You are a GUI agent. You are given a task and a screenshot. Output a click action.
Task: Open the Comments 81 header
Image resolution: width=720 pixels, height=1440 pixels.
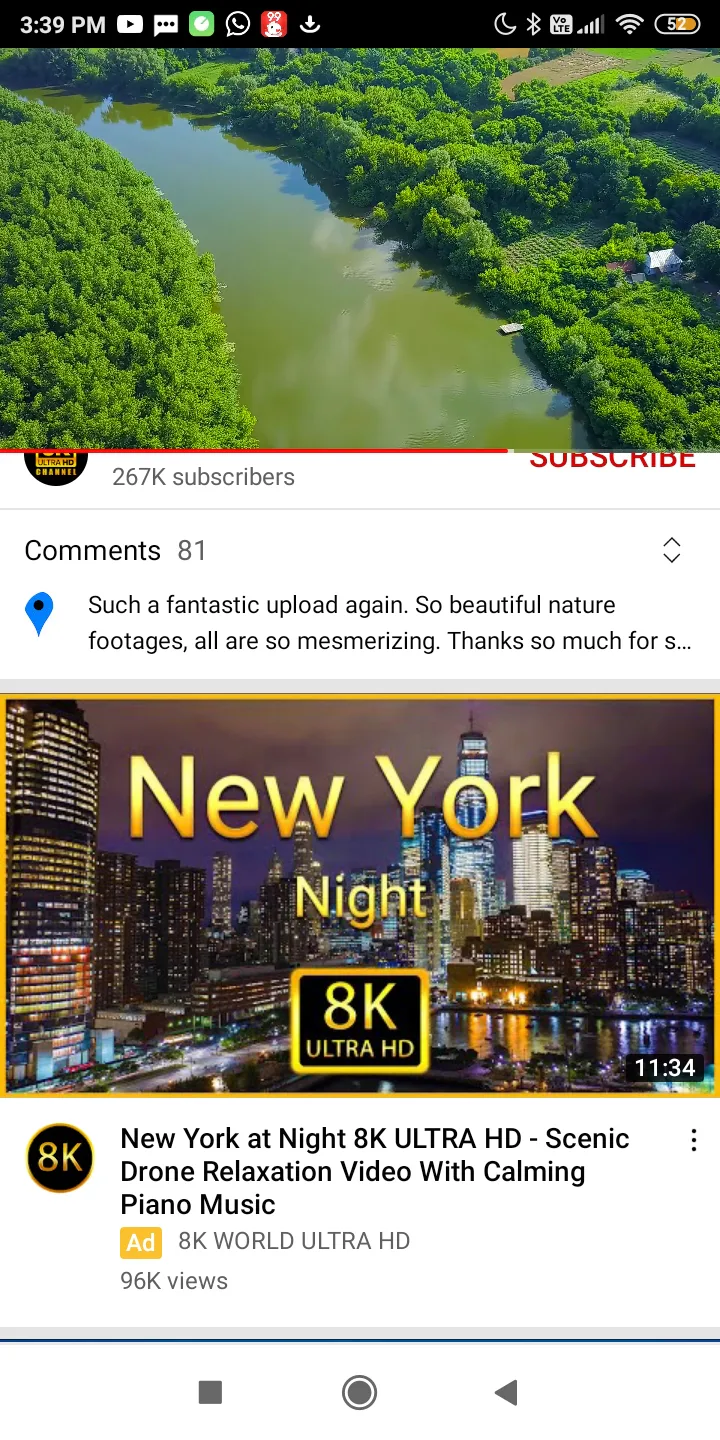click(115, 550)
